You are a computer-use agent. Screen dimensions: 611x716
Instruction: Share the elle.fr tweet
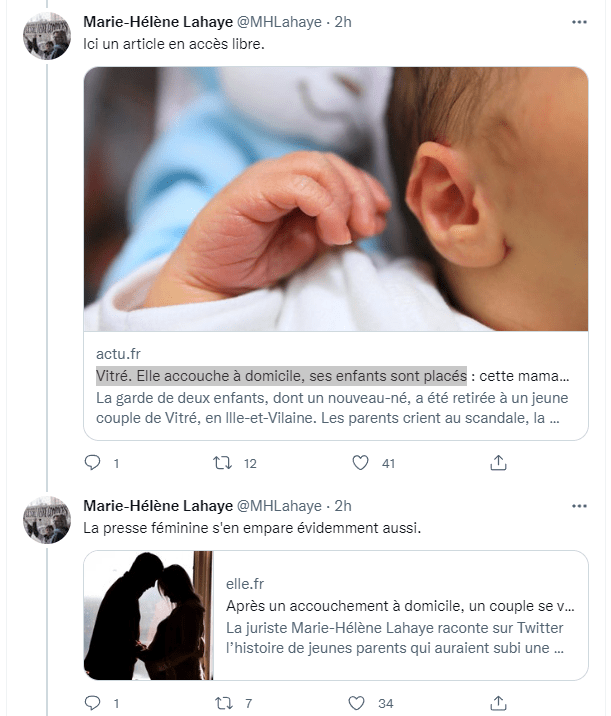click(x=497, y=703)
